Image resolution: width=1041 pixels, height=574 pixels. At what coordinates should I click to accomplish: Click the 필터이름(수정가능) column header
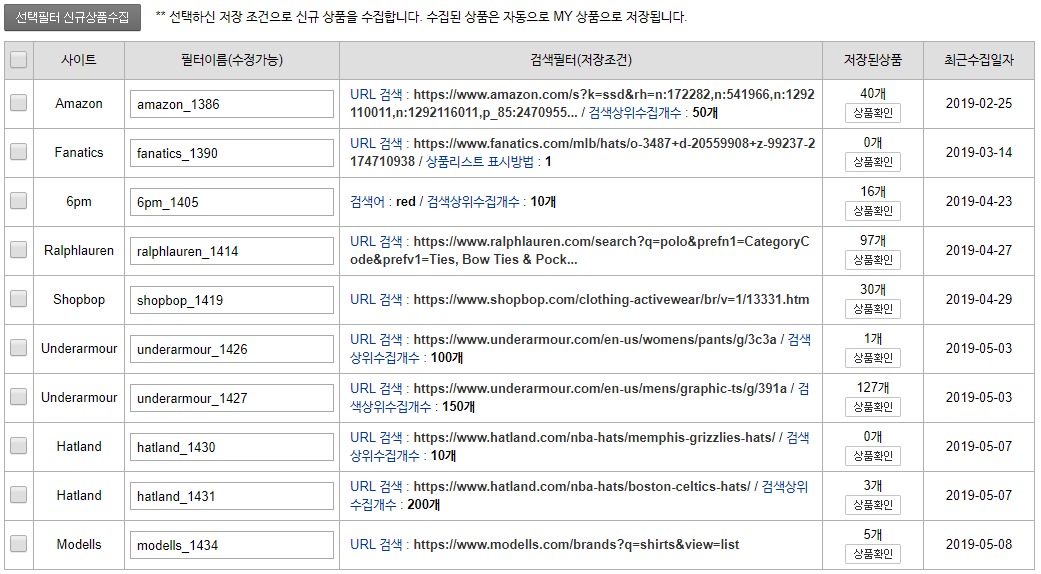coord(232,60)
